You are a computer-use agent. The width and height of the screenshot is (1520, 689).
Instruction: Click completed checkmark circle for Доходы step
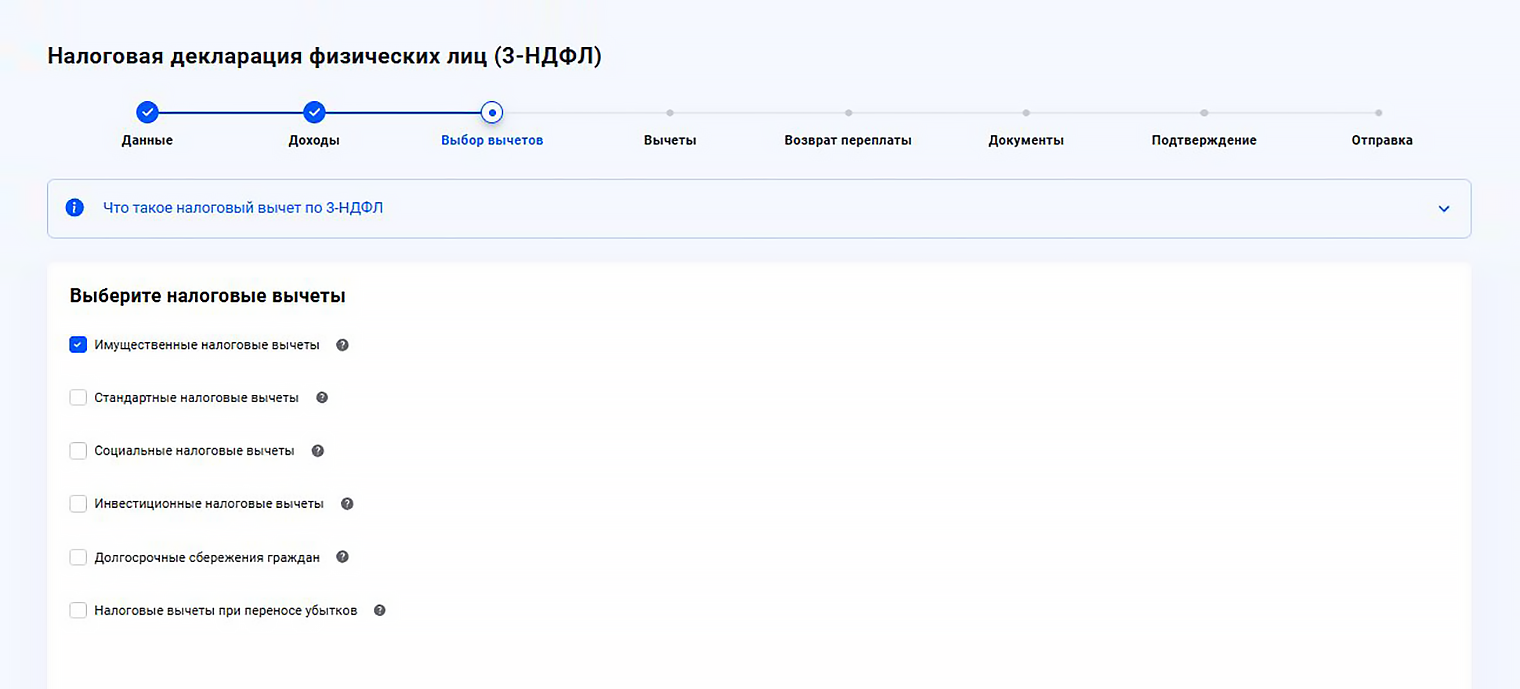(314, 112)
